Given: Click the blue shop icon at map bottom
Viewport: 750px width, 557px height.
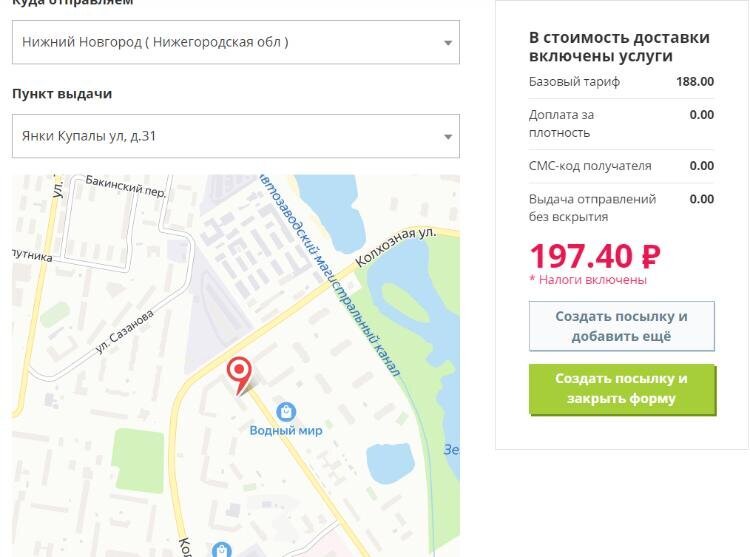Looking at the screenshot, I should coord(221,550).
